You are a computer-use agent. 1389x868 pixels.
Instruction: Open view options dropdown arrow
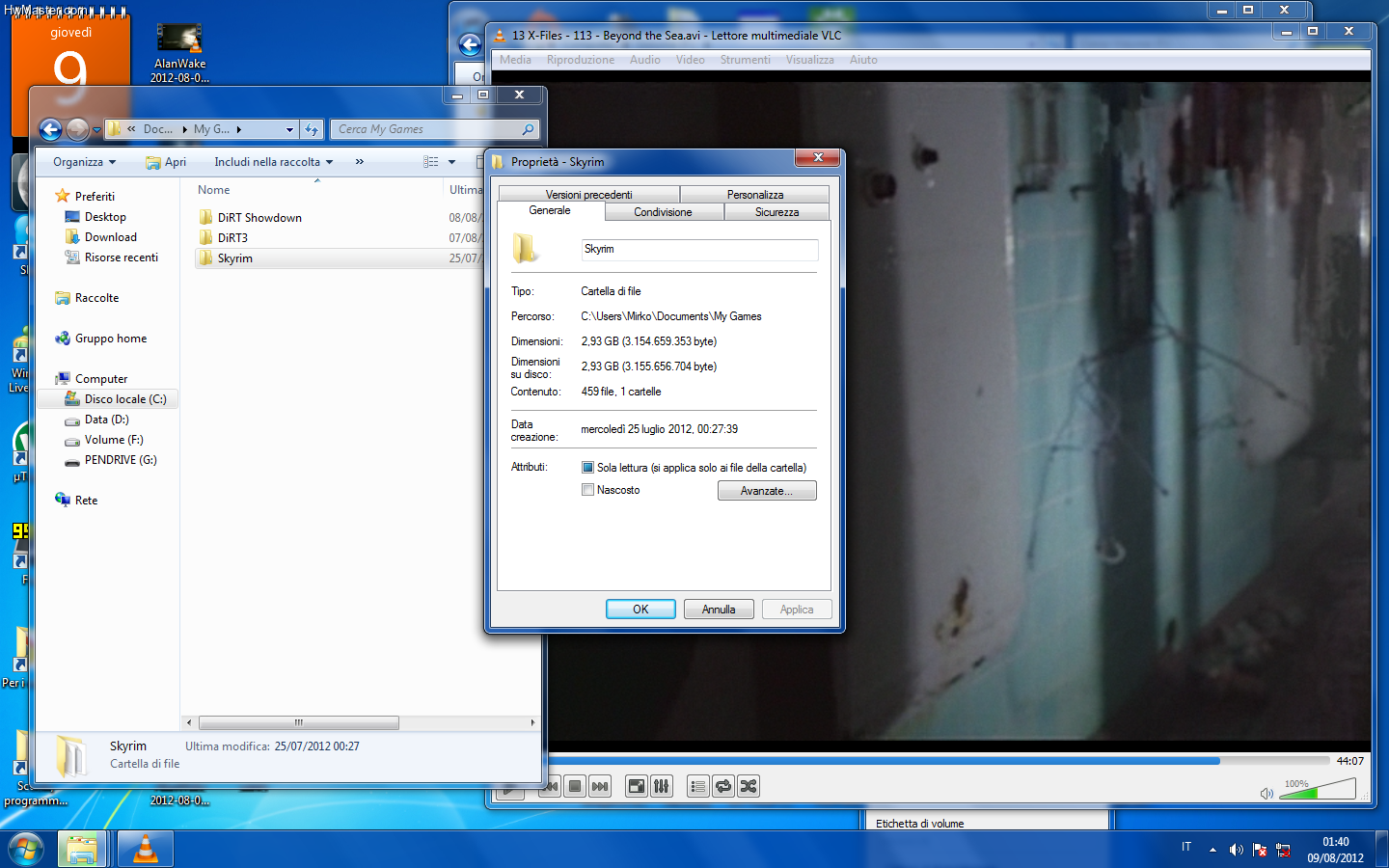[451, 162]
